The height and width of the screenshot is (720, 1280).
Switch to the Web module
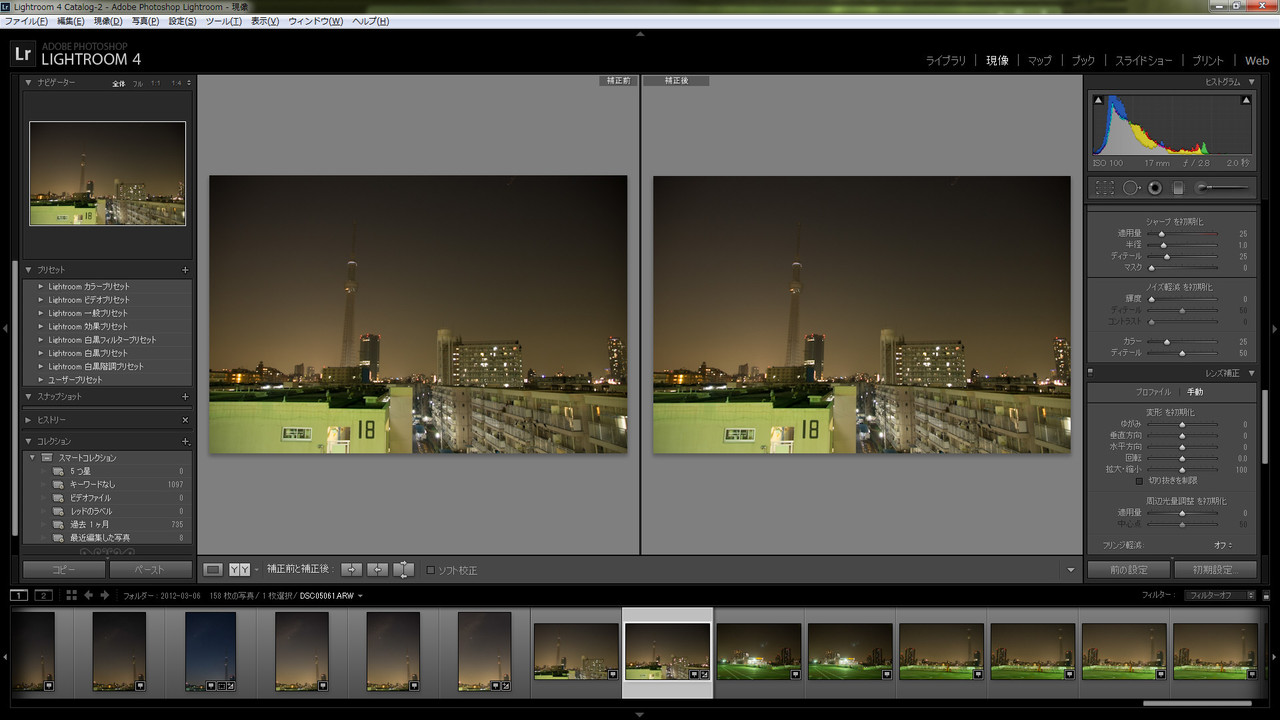tap(1256, 61)
